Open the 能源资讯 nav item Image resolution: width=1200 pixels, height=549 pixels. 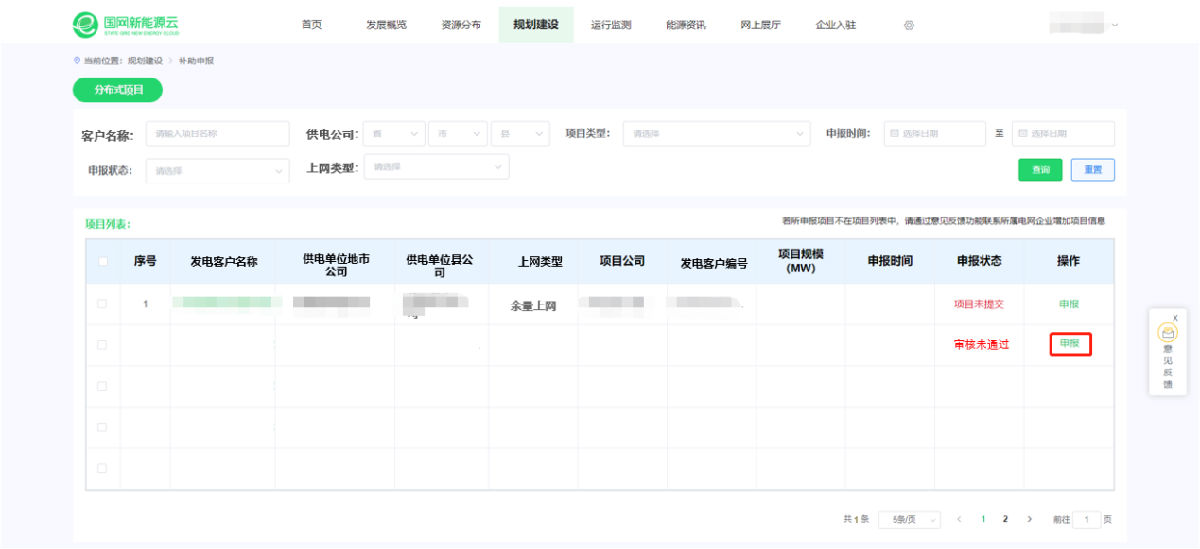[x=686, y=25]
